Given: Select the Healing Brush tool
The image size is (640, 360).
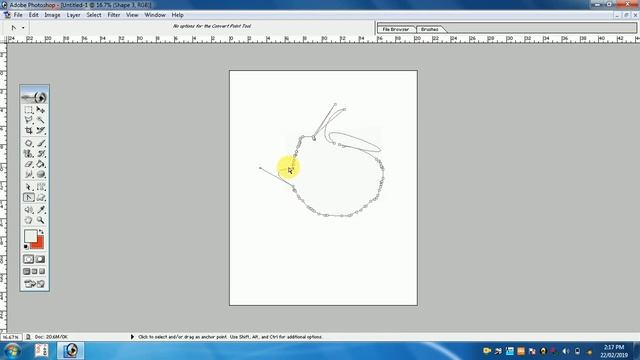Looking at the screenshot, I should pos(29,143).
